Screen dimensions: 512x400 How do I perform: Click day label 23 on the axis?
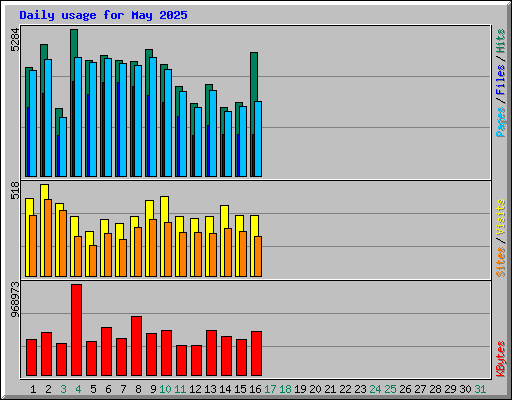tap(360, 389)
